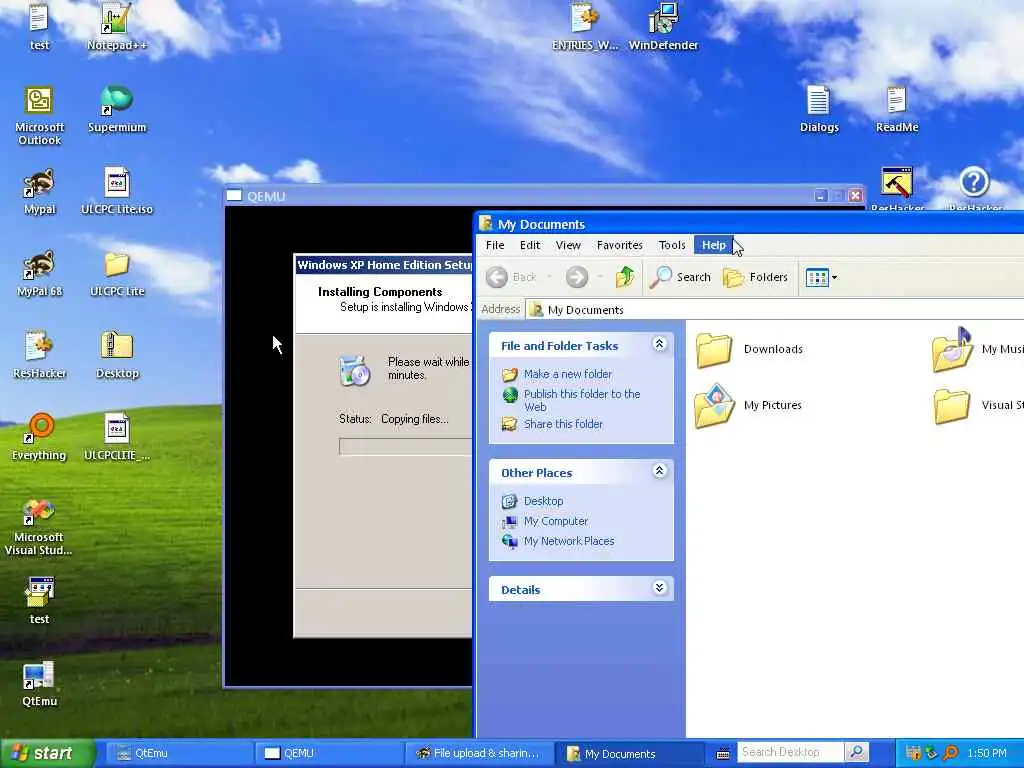Open Dialogs text file icon
Screen dimensions: 1024x768
click(x=819, y=108)
